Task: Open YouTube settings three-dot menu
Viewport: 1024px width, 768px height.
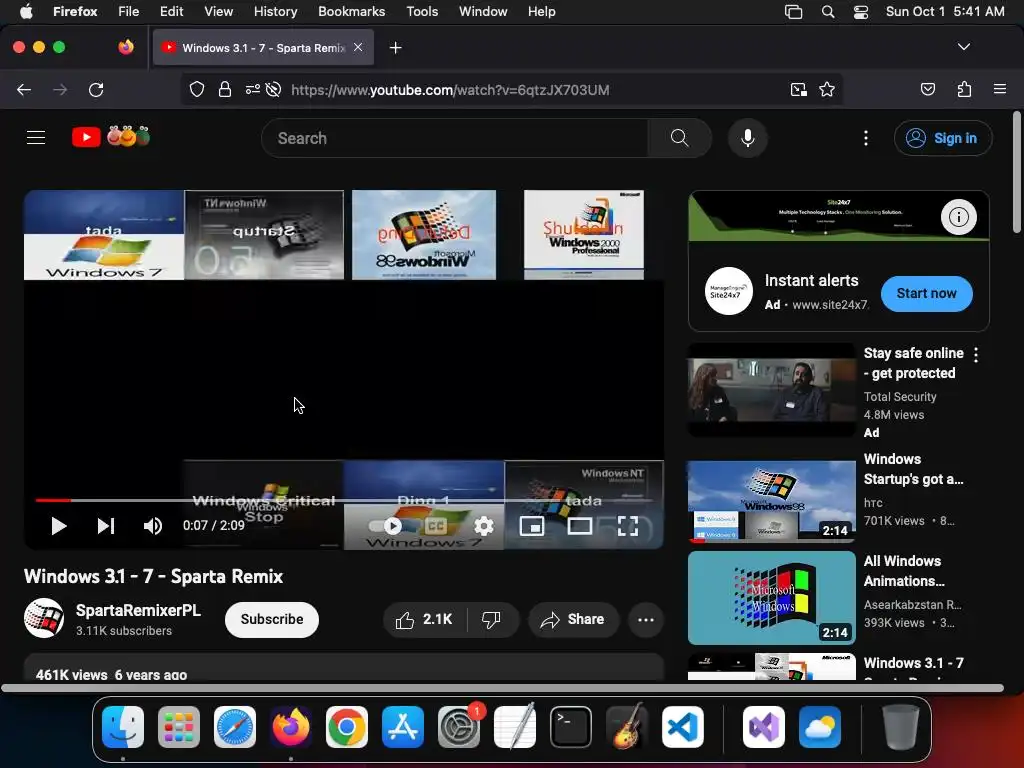Action: [x=866, y=138]
